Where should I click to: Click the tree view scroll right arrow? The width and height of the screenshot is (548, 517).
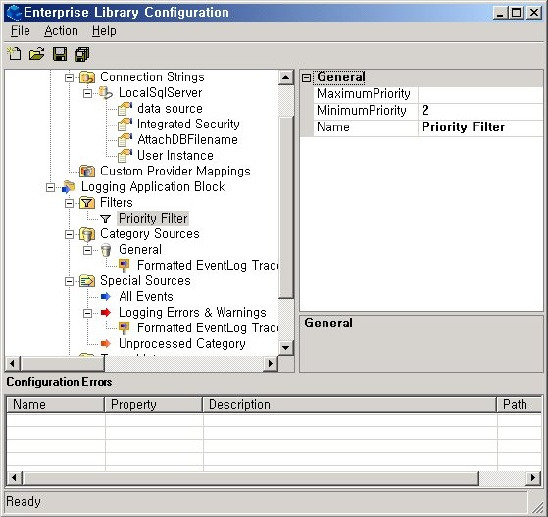click(271, 364)
